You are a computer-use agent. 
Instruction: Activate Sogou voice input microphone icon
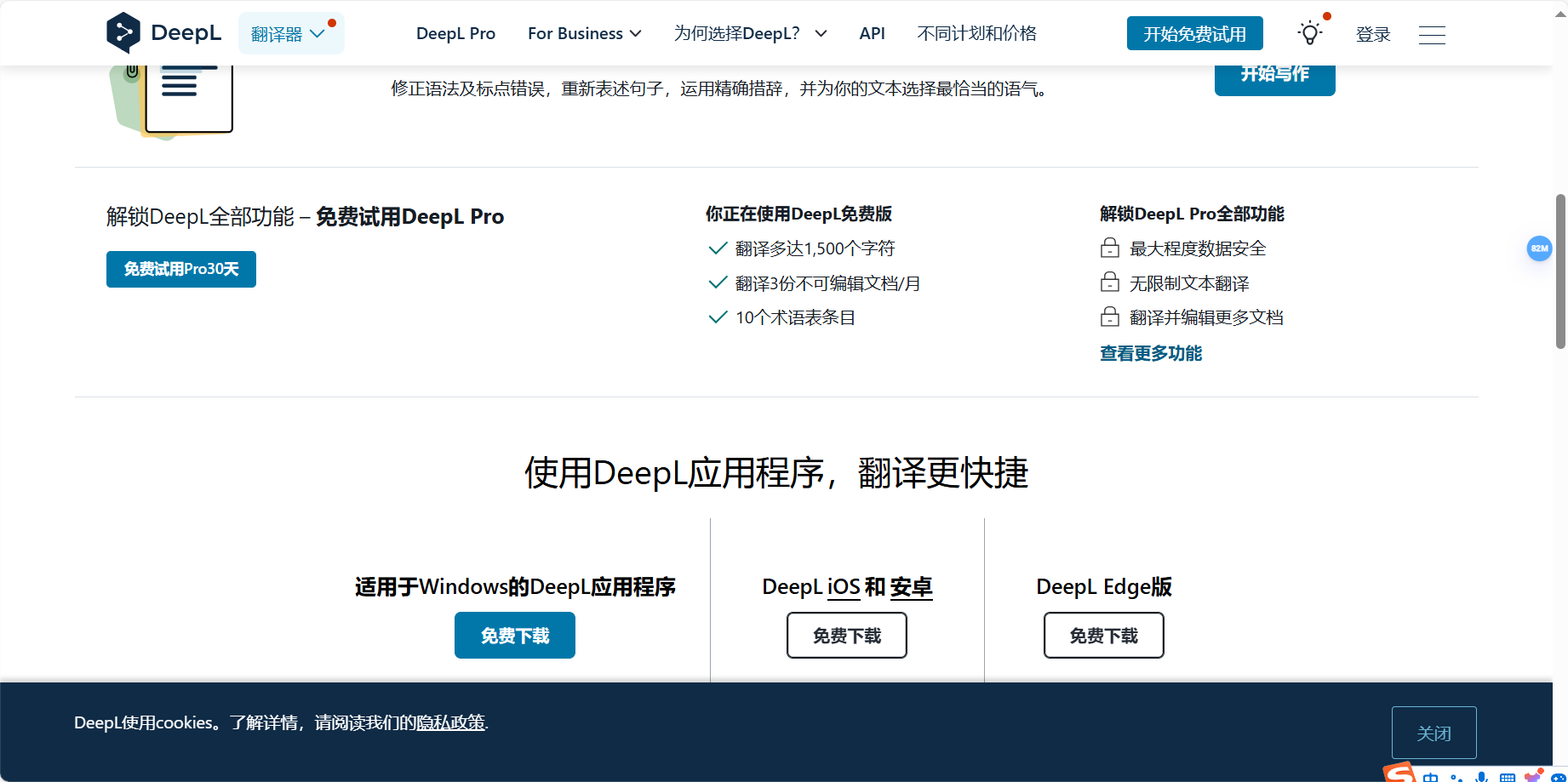click(x=1481, y=776)
